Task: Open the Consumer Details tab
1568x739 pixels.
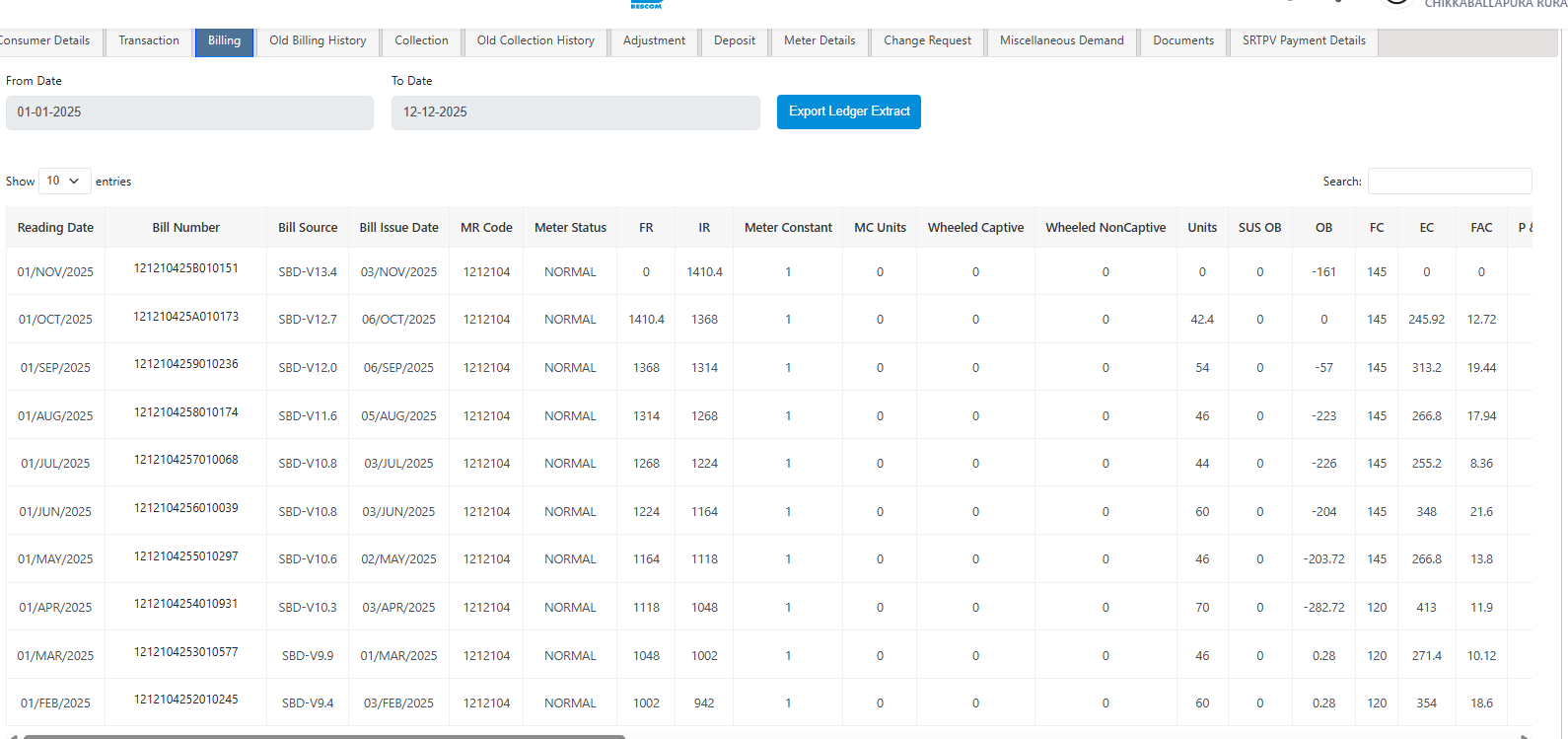Action: click(45, 40)
